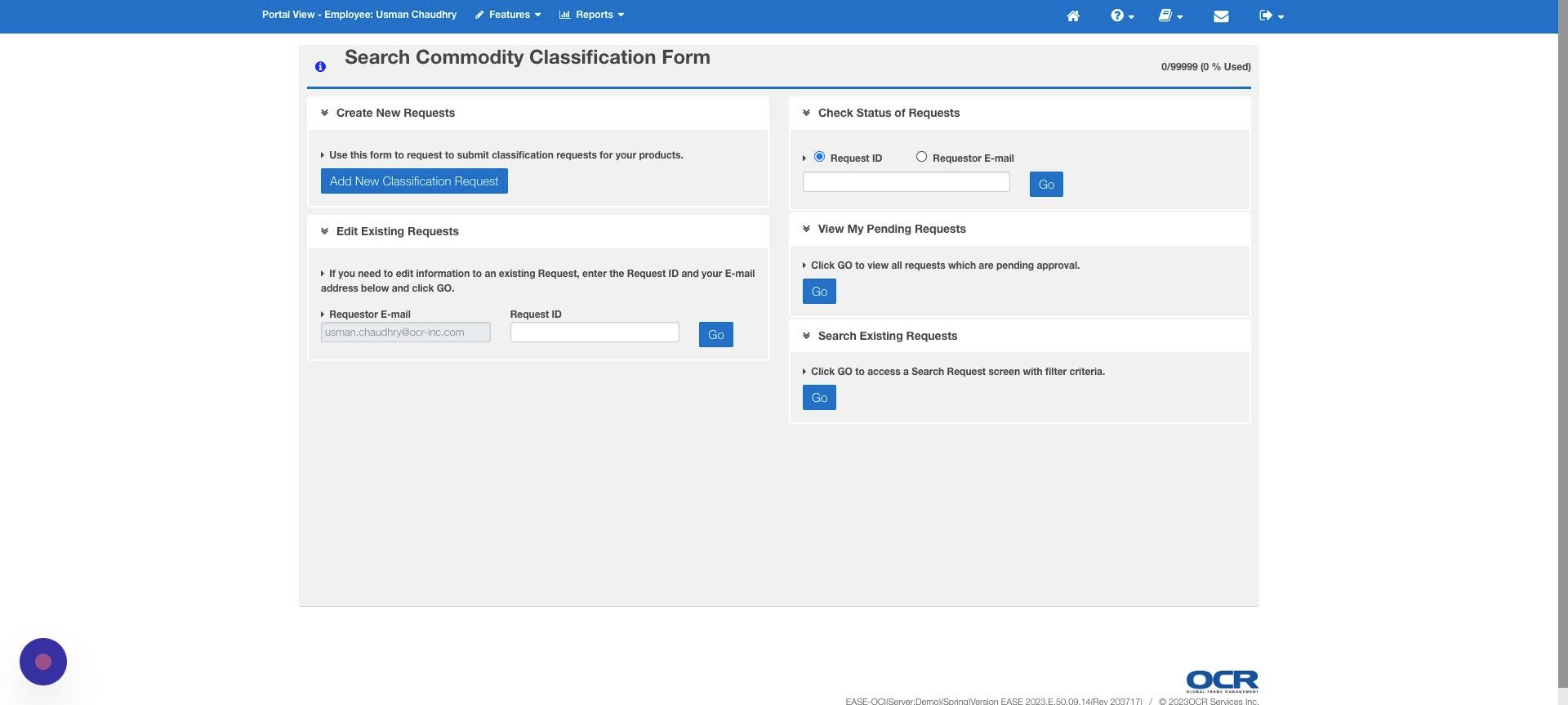The height and width of the screenshot is (705, 1568).
Task: Collapse View My Pending Requests panel
Action: click(806, 229)
